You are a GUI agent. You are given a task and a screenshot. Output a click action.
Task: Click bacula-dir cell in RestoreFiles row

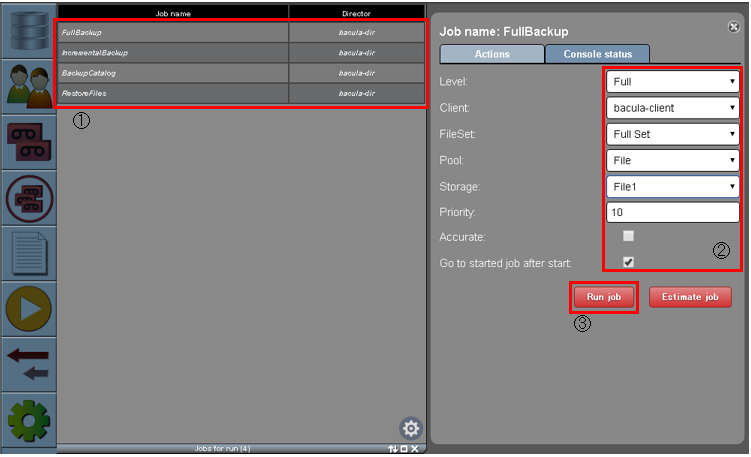[x=356, y=93]
